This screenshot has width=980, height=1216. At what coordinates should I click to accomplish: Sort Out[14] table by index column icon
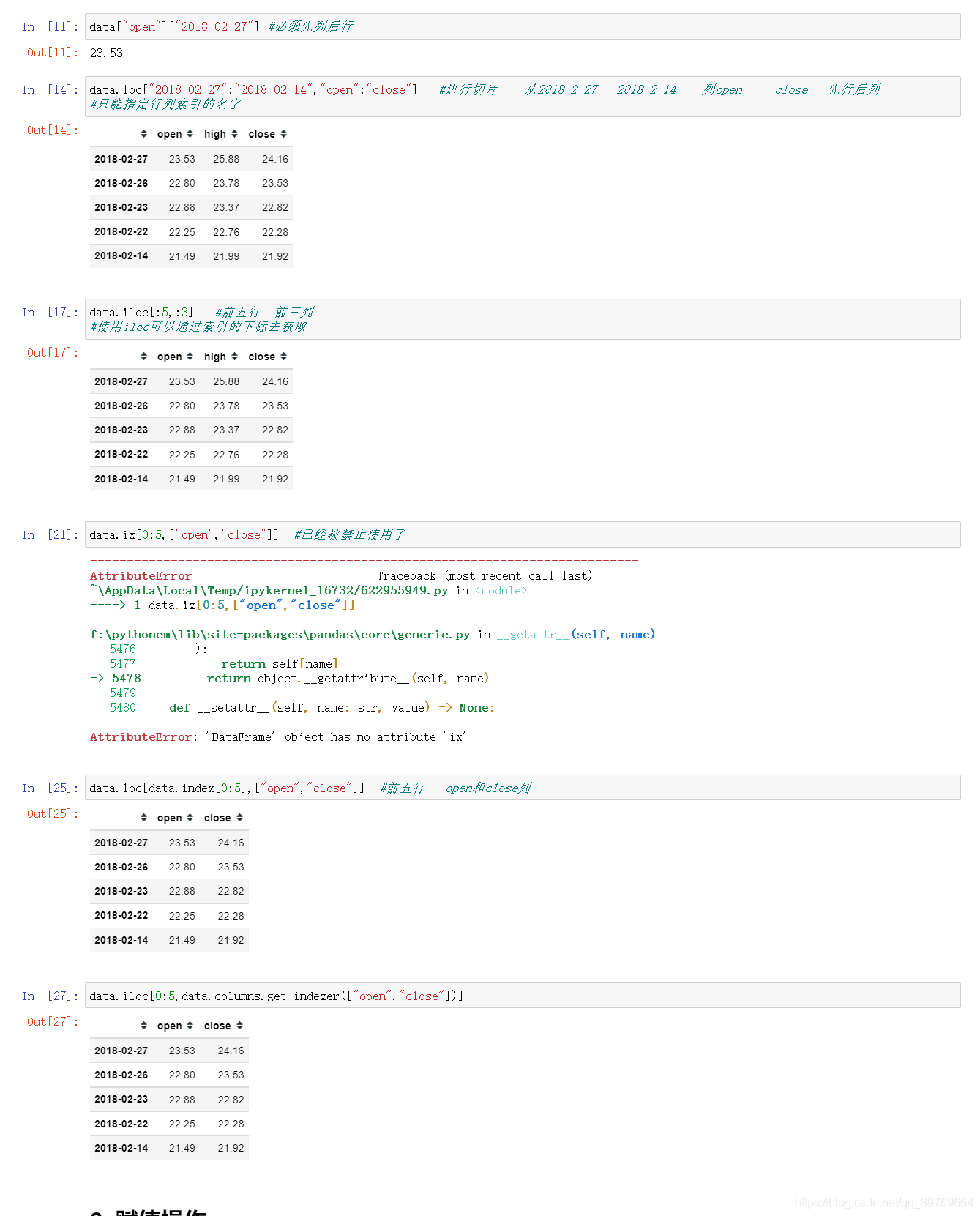[143, 134]
